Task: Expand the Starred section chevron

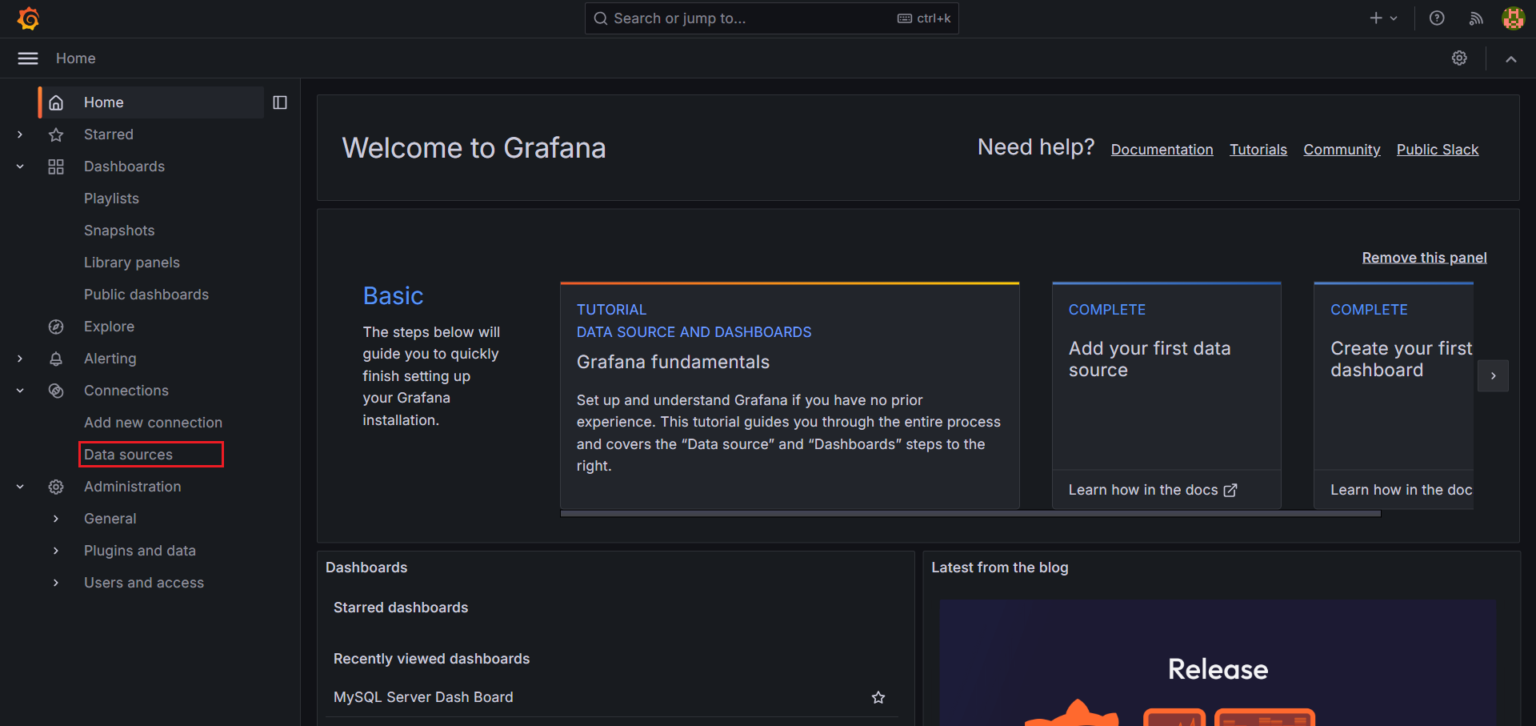Action: click(x=20, y=134)
